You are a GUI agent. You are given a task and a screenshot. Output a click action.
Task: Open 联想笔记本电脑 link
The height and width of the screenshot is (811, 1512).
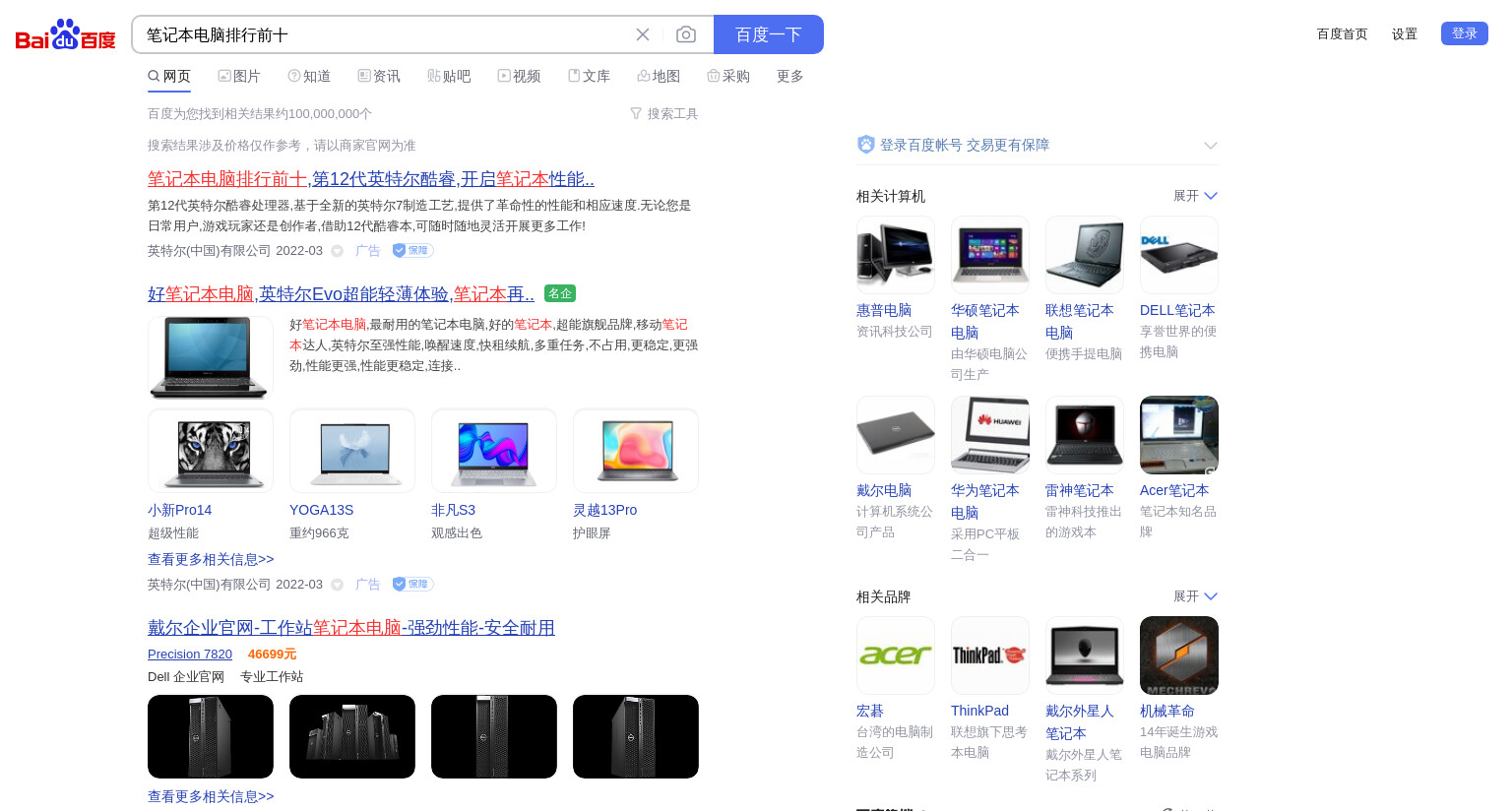pyautogui.click(x=1080, y=322)
